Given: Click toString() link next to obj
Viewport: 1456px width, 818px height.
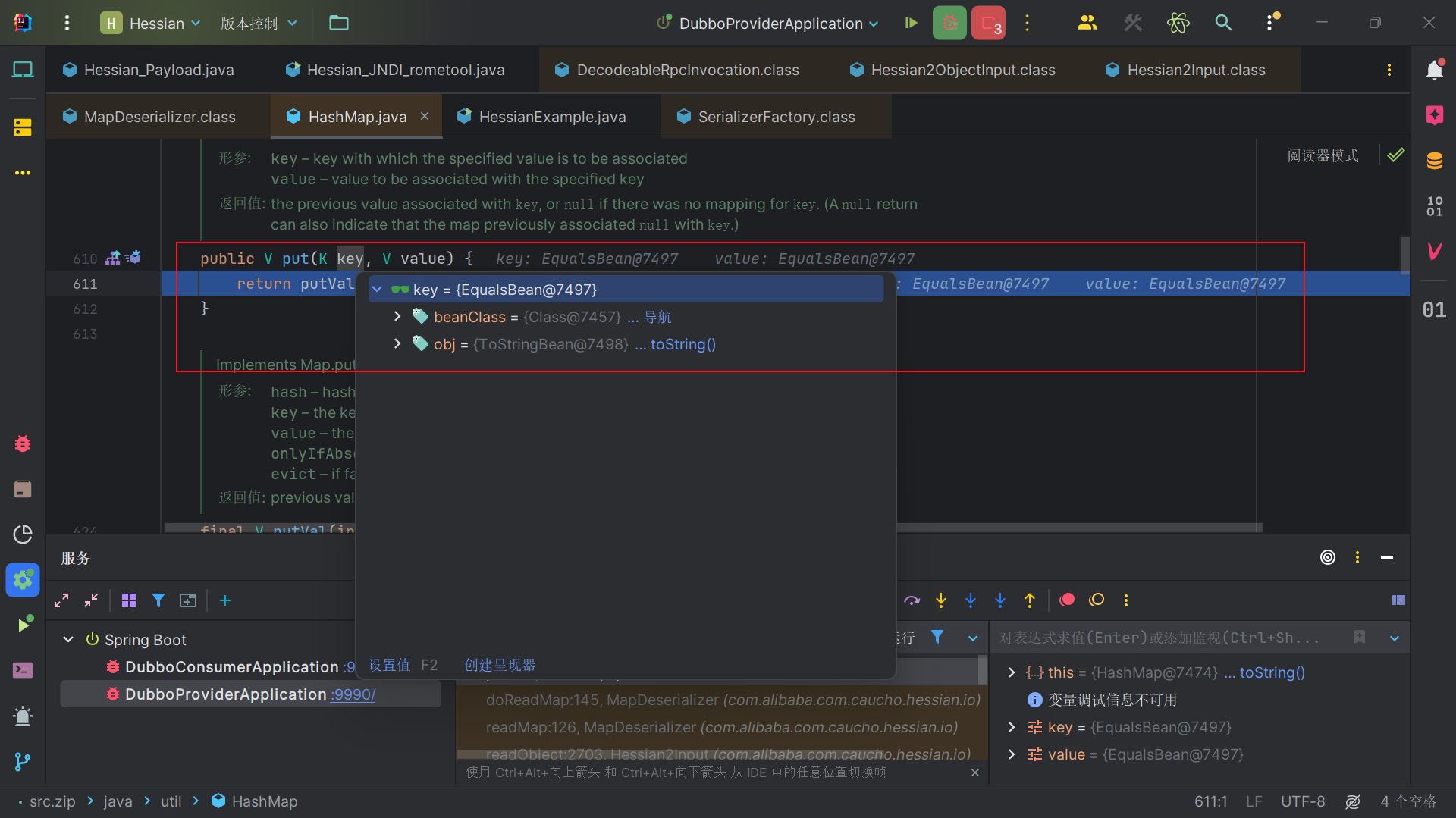Looking at the screenshot, I should pos(682,344).
